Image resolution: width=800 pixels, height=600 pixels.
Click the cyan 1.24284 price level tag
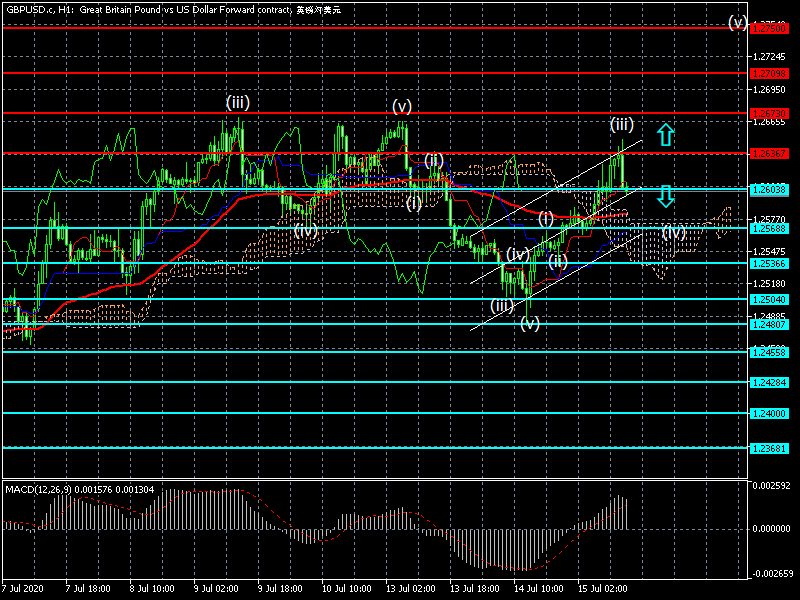tap(769, 382)
